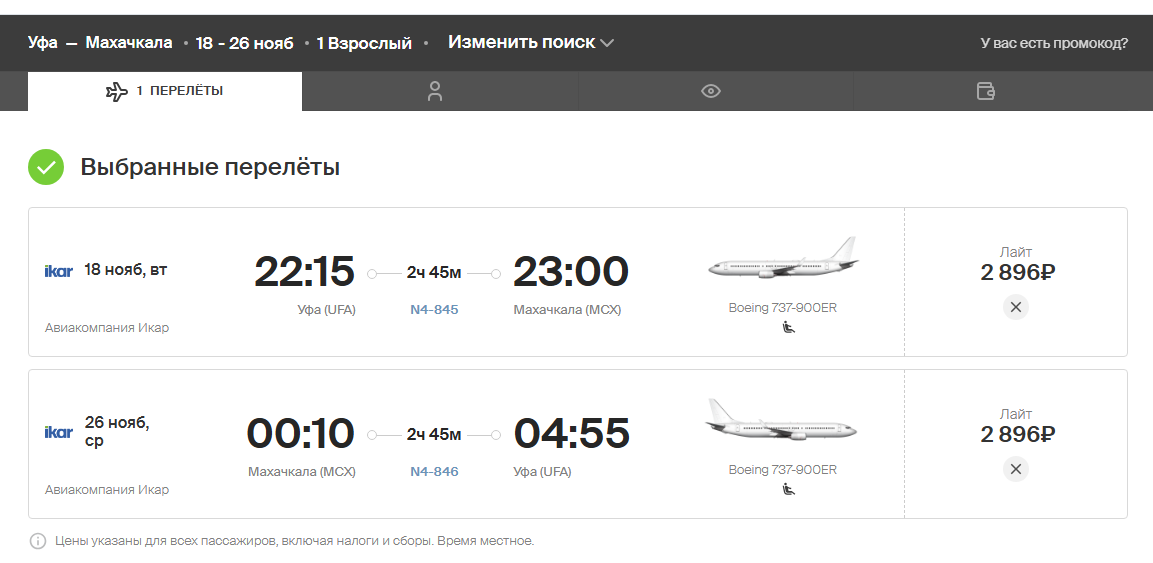Select the airplane icon in Перелёты tab
The height and width of the screenshot is (563, 1153).
[x=117, y=91]
